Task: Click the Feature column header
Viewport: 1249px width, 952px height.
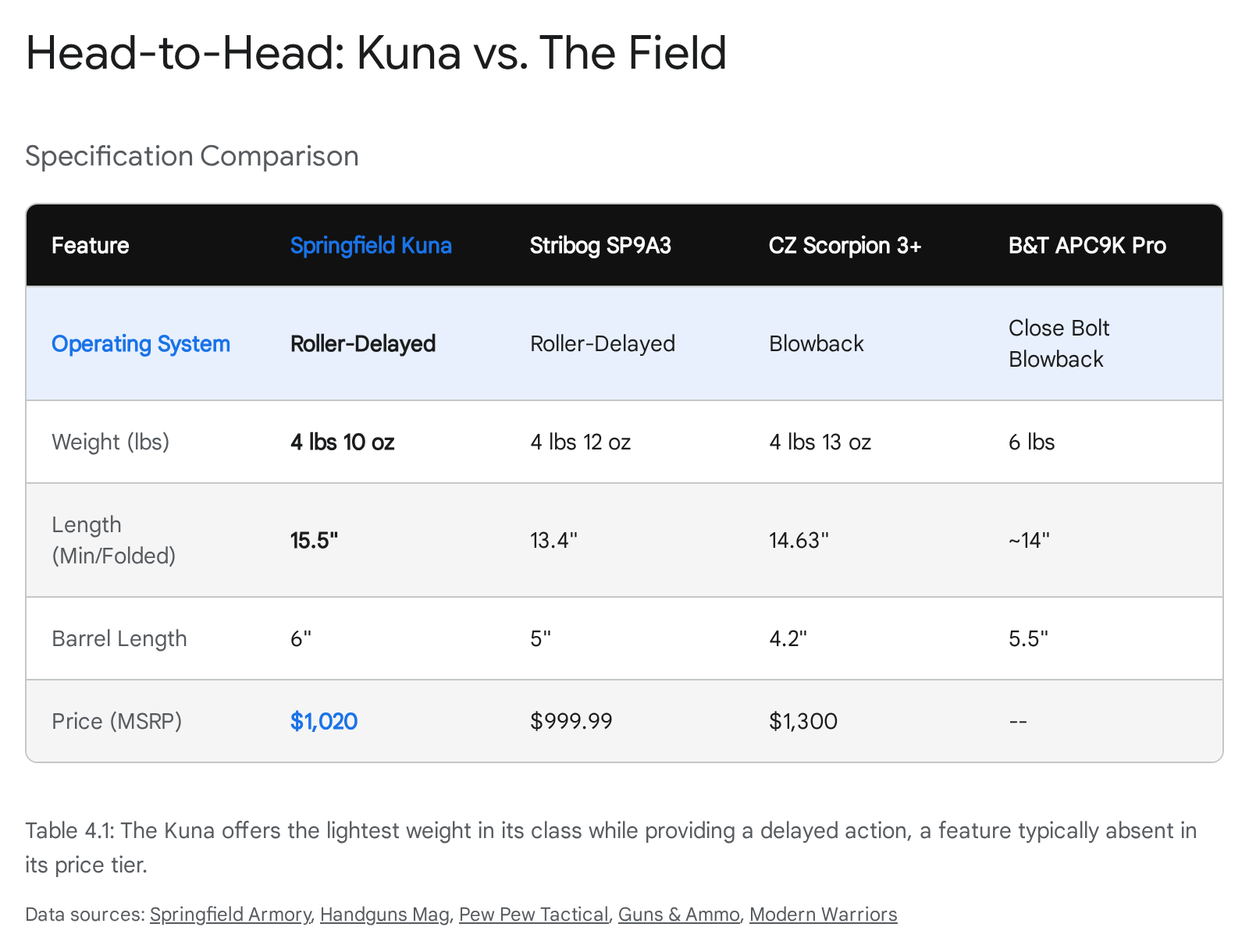Action: pos(91,245)
